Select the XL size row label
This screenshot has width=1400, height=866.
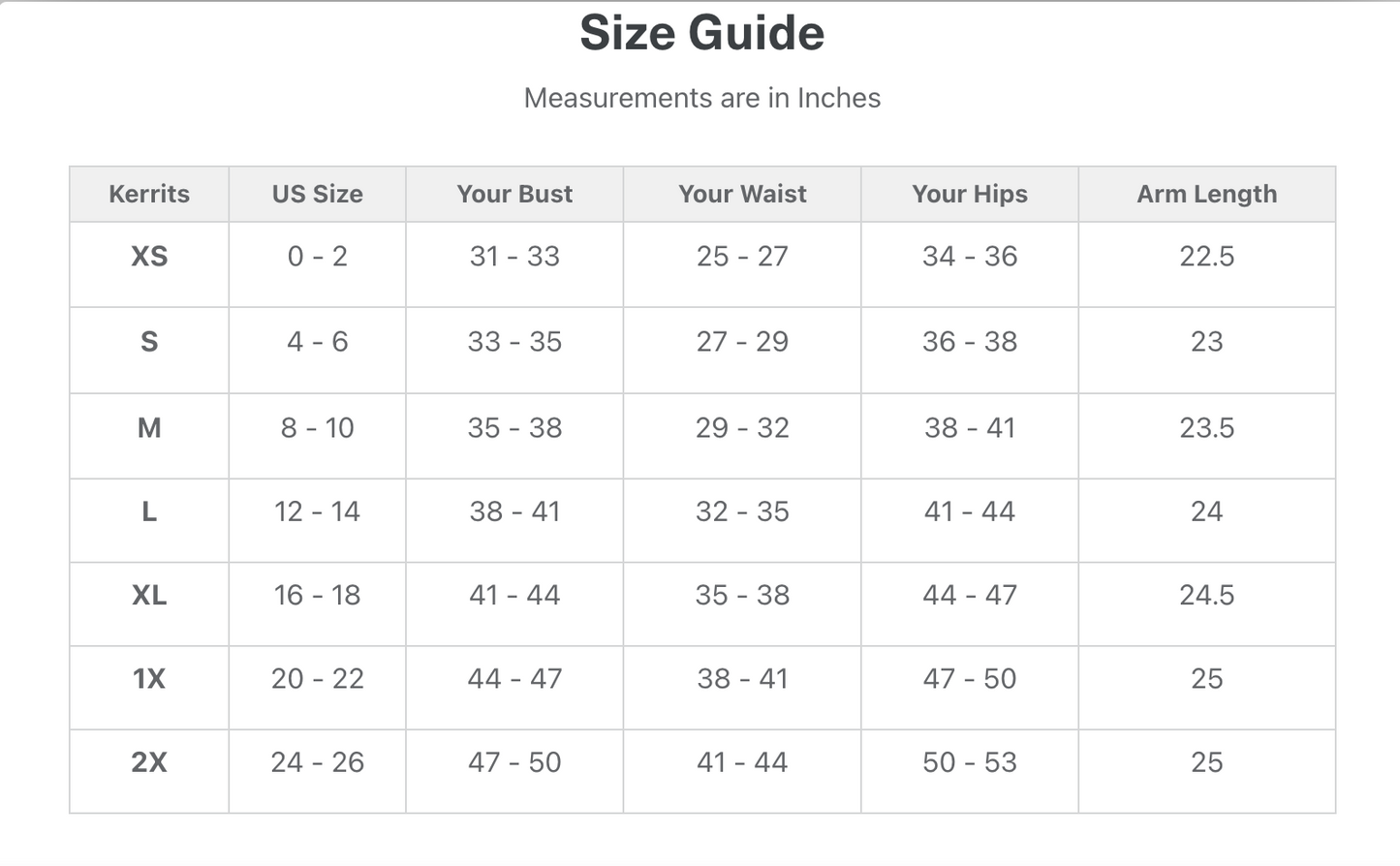coord(149,595)
